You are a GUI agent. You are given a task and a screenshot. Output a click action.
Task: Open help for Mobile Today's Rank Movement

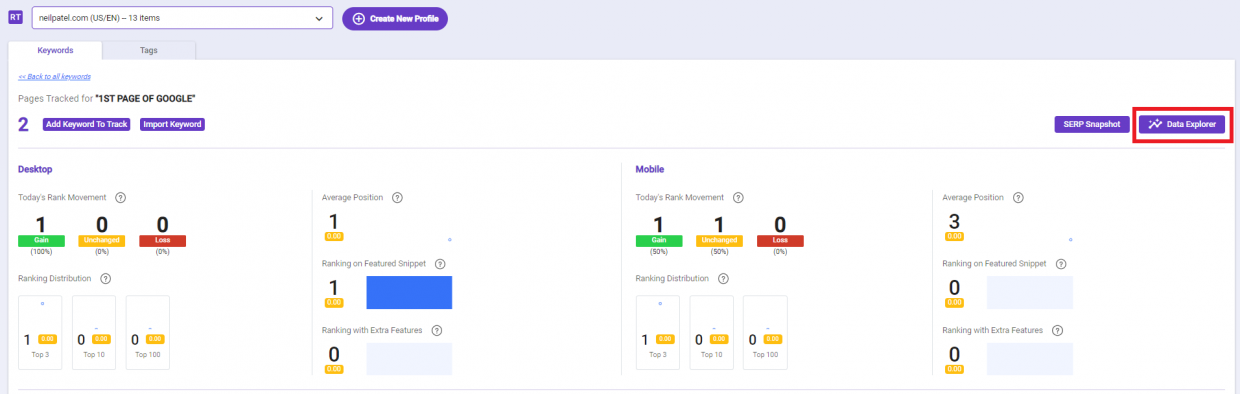[x=738, y=198]
